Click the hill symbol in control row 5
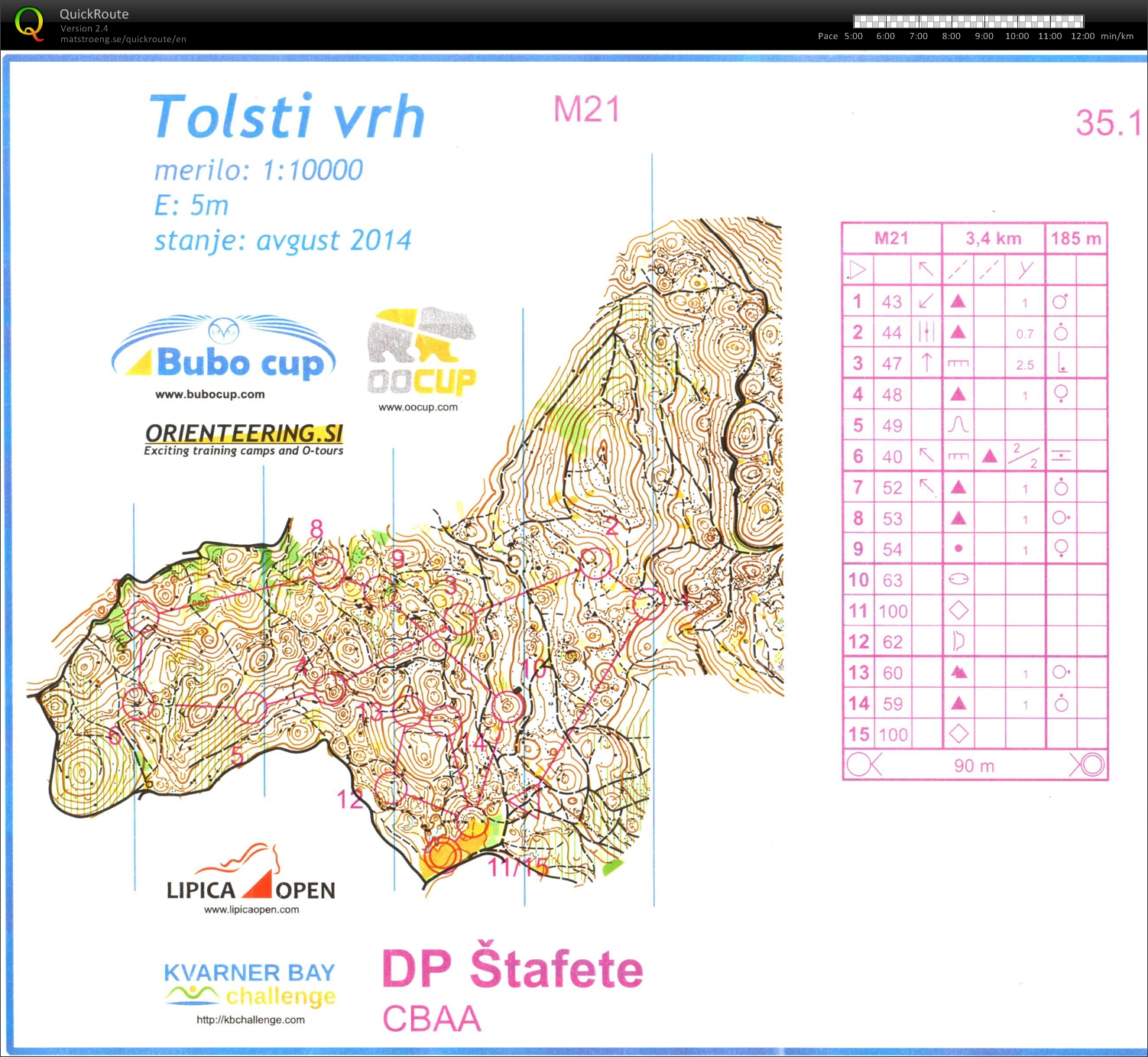 (x=958, y=424)
